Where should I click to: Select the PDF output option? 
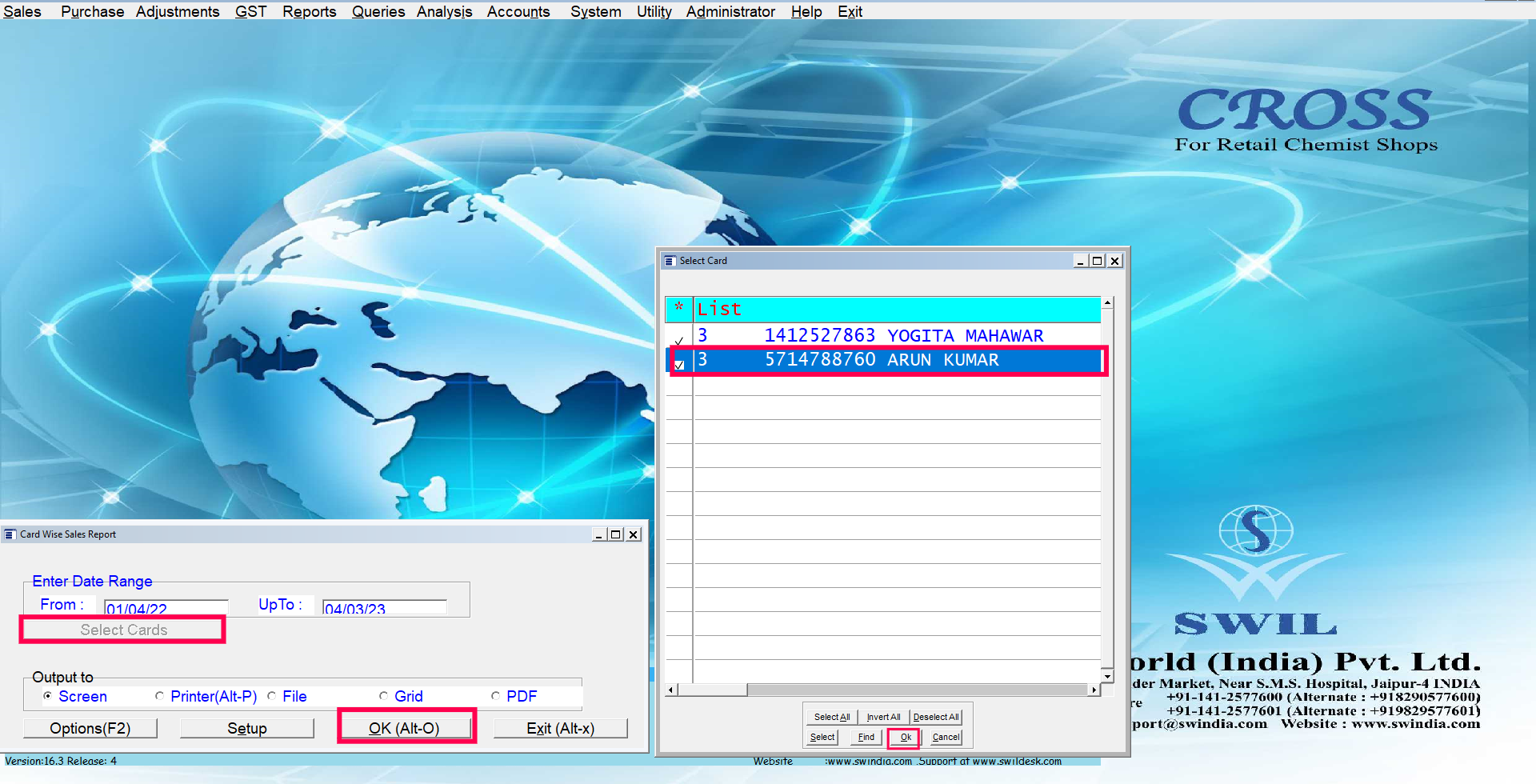514,696
